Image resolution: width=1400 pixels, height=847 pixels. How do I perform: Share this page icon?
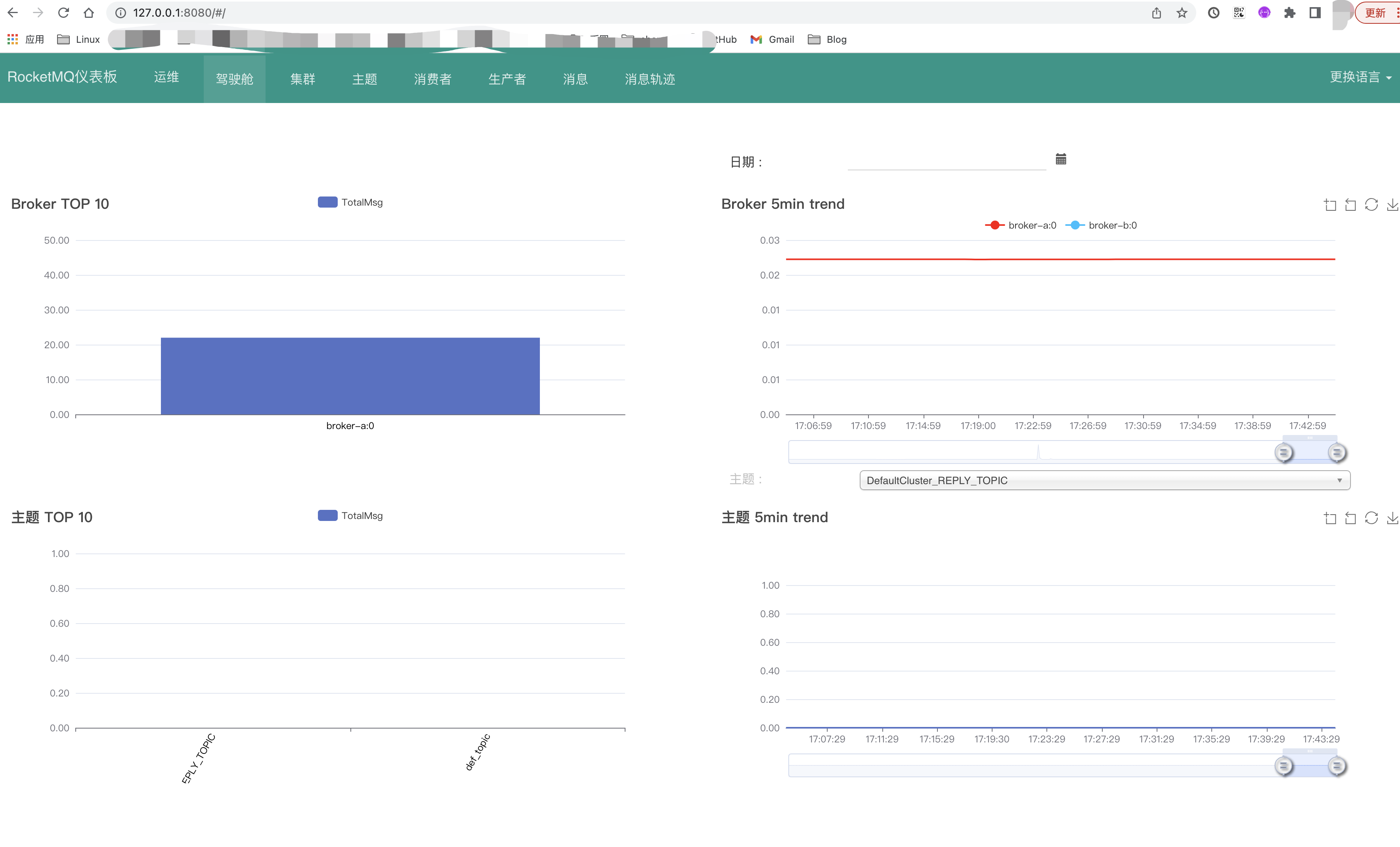point(1156,13)
